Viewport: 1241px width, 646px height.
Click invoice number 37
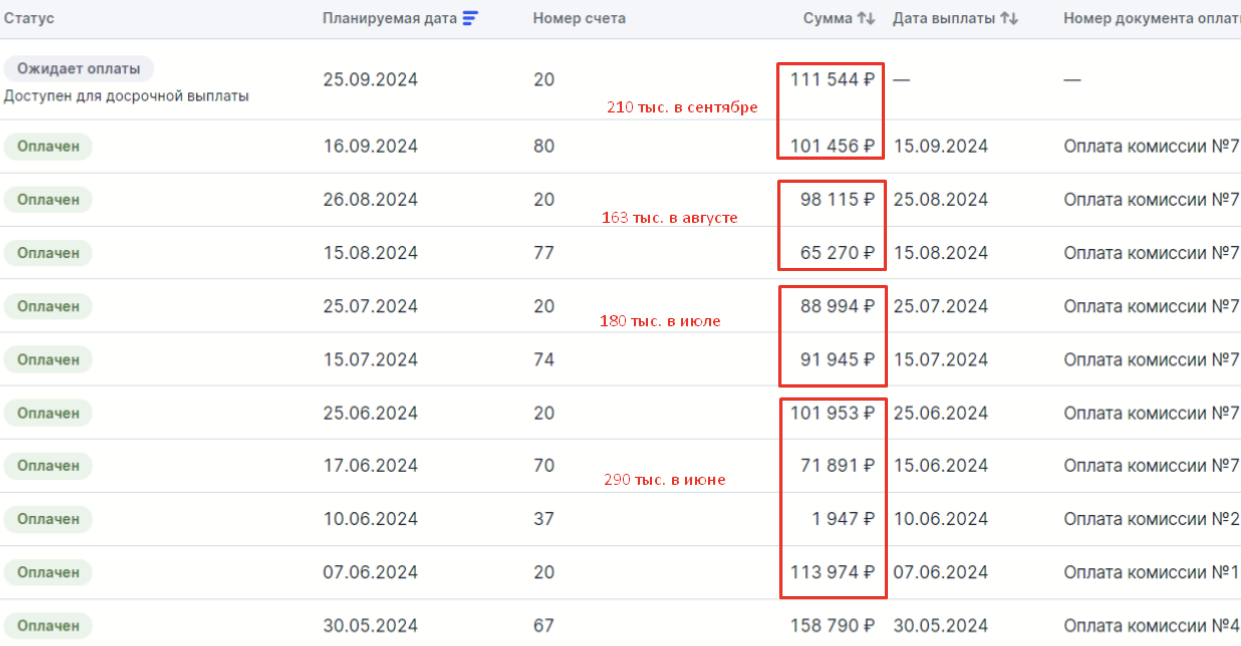[x=544, y=519]
